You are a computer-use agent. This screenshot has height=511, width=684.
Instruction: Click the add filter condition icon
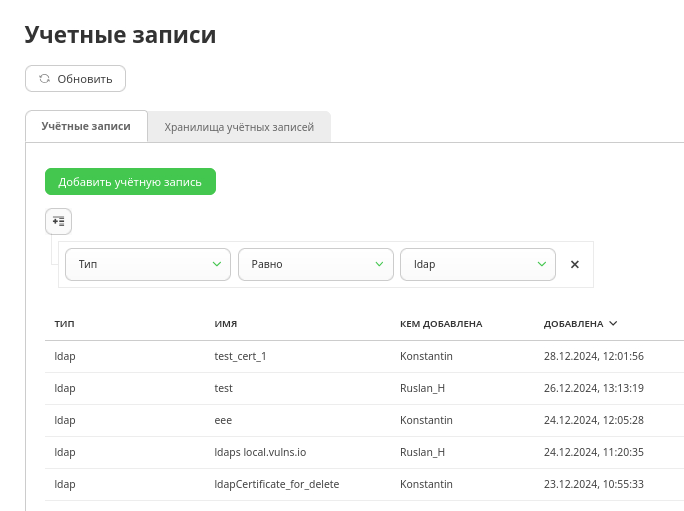point(58,221)
